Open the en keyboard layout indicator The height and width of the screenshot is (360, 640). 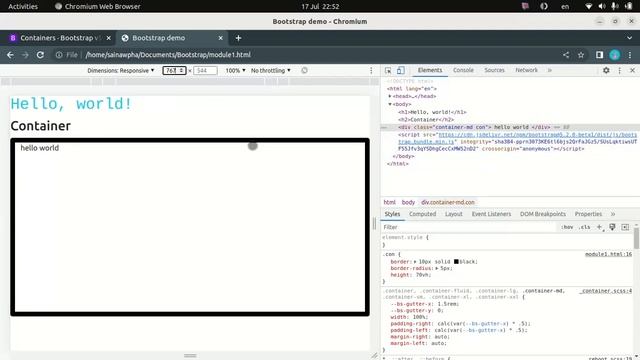click(x=565, y=6)
